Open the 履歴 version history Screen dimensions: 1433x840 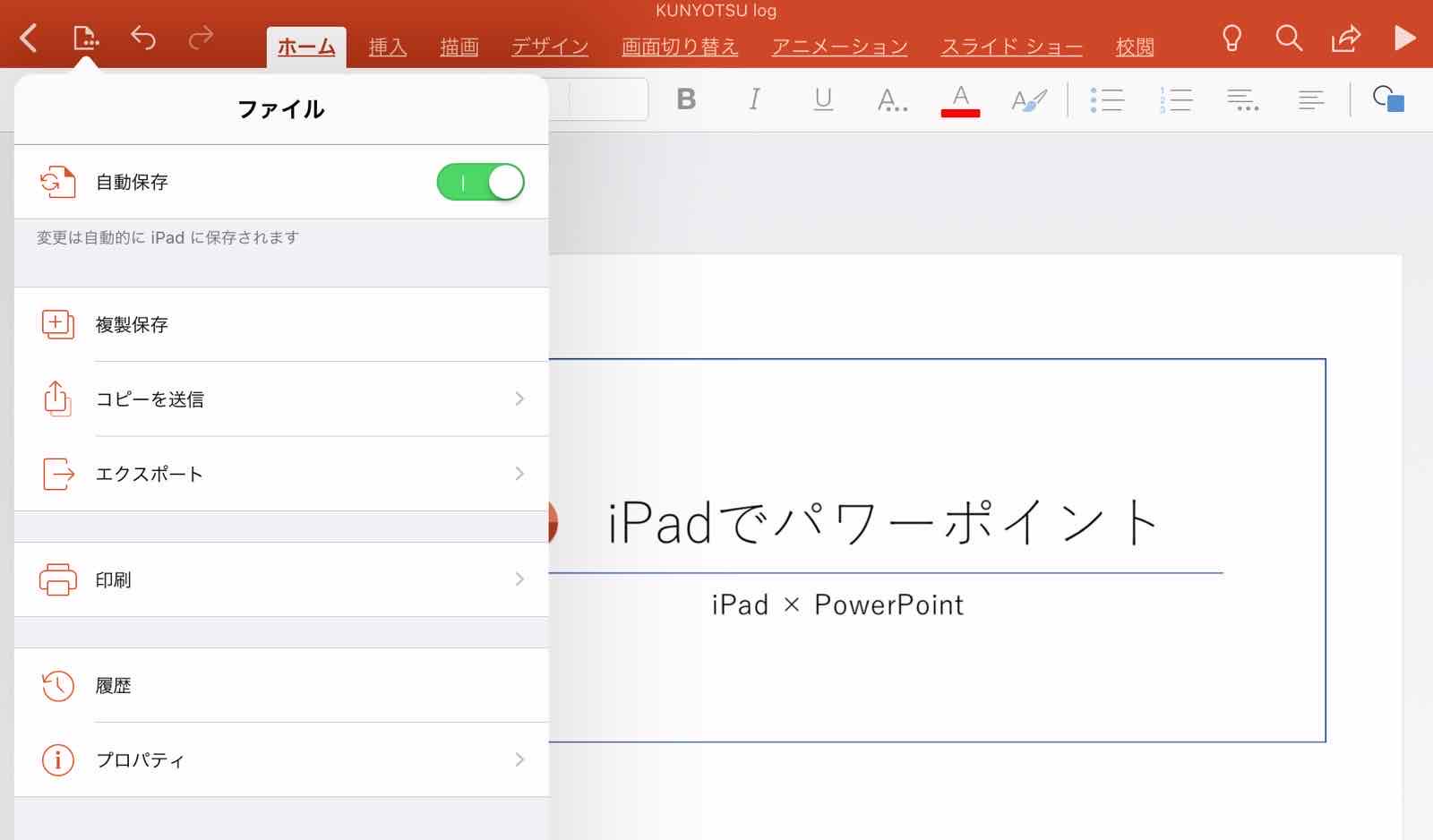281,685
